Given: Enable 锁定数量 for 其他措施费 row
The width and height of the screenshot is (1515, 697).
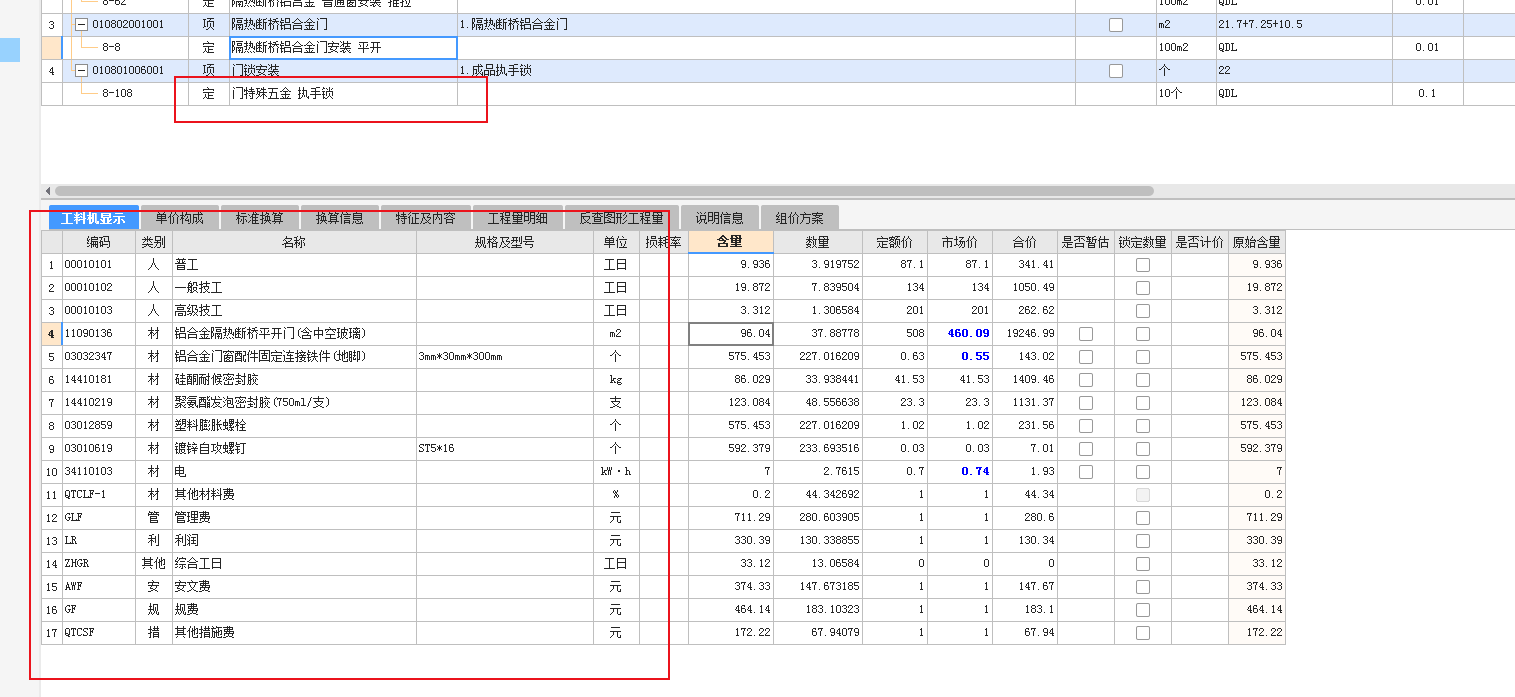Looking at the screenshot, I should coord(1143,633).
